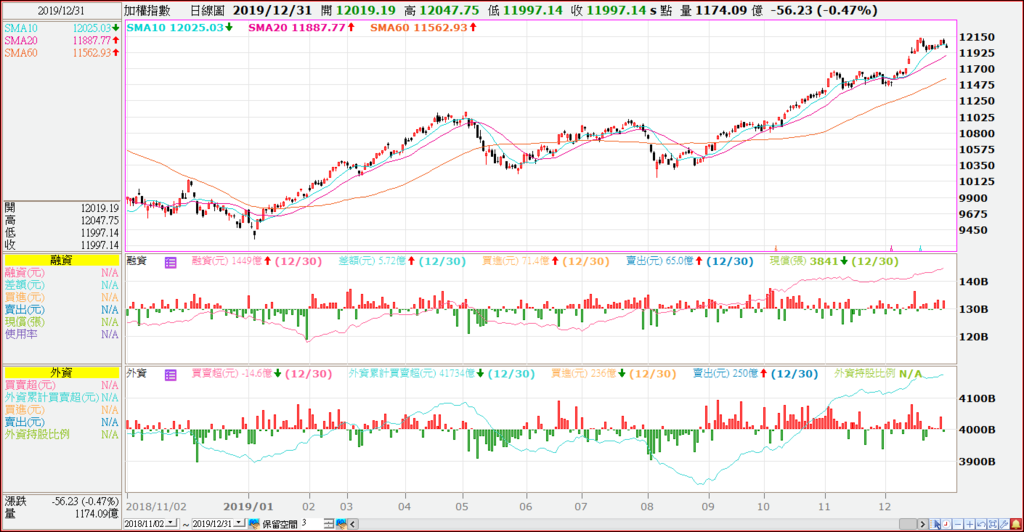Viewport: 1024px width, 532px height.
Task: Open the end date 2019/12/31 dropdown
Action: click(239, 523)
